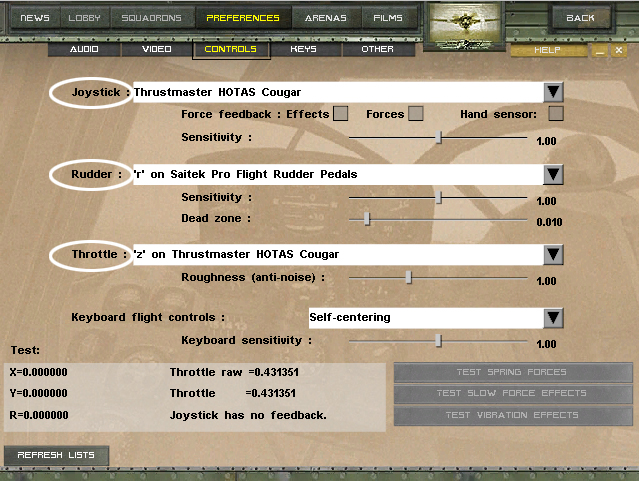
Task: Close window with the X icon
Action: [619, 51]
